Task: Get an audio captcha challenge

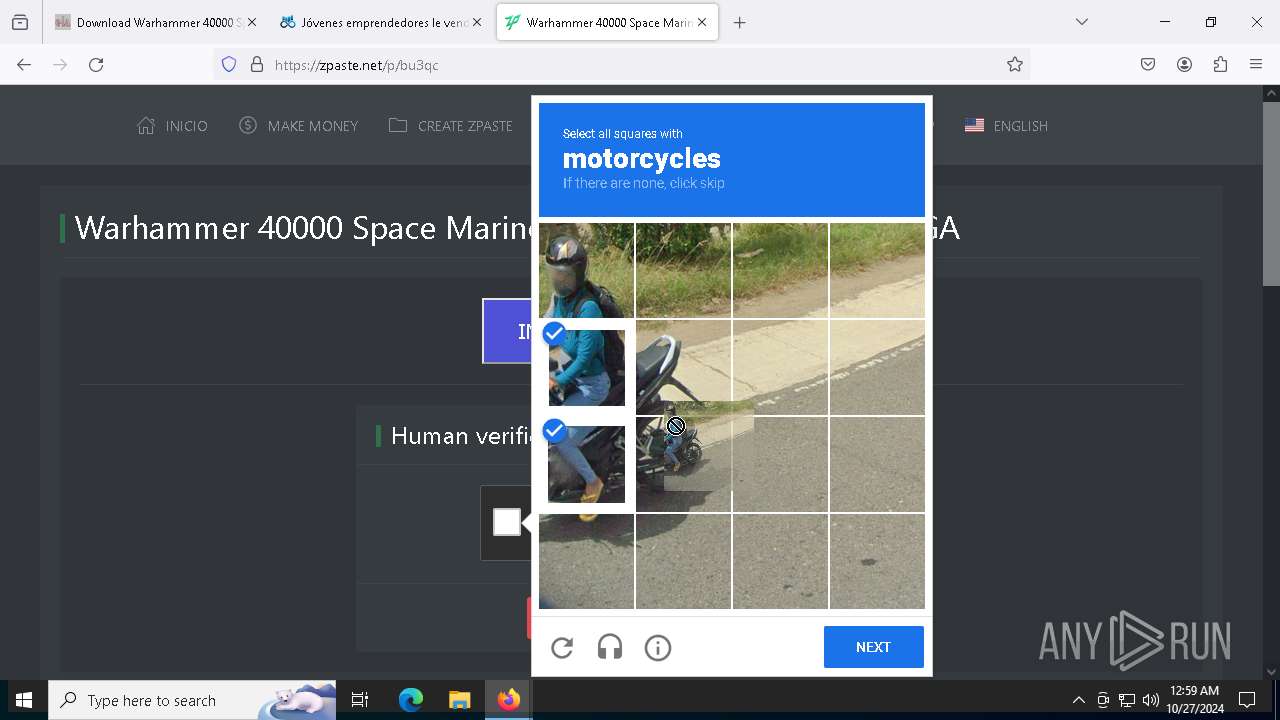Action: [610, 648]
